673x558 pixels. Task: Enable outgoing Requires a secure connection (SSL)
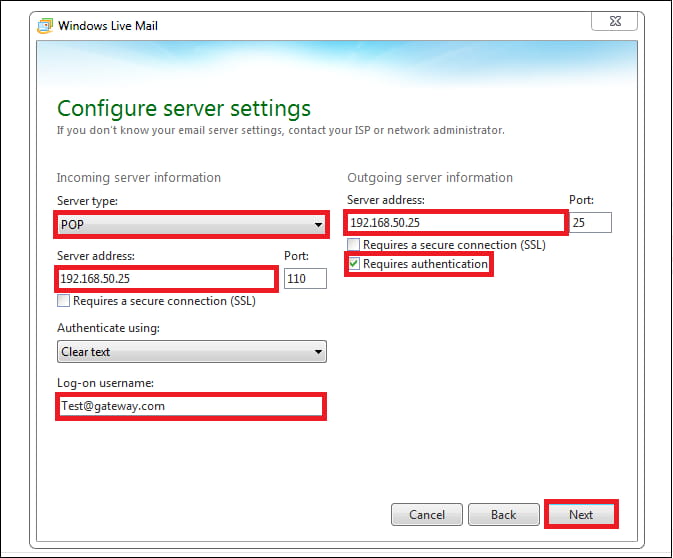pos(353,245)
